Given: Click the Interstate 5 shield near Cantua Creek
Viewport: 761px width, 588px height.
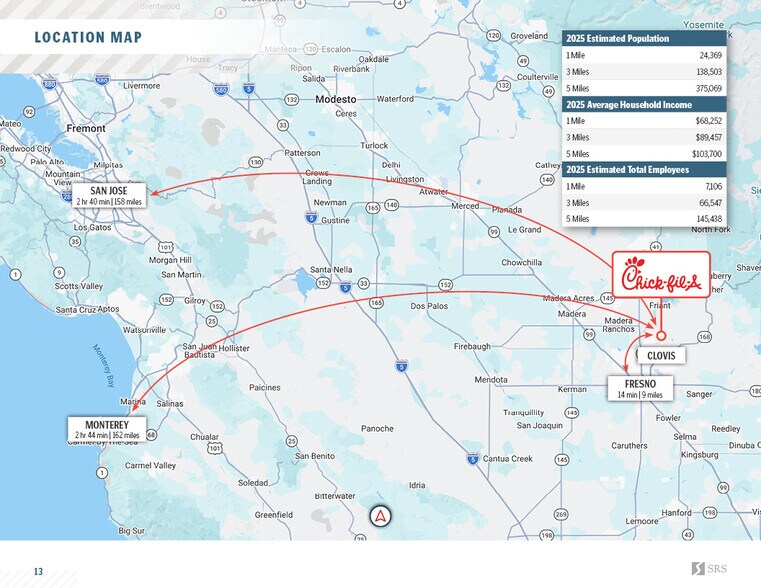Looking at the screenshot, I should coord(471,458).
